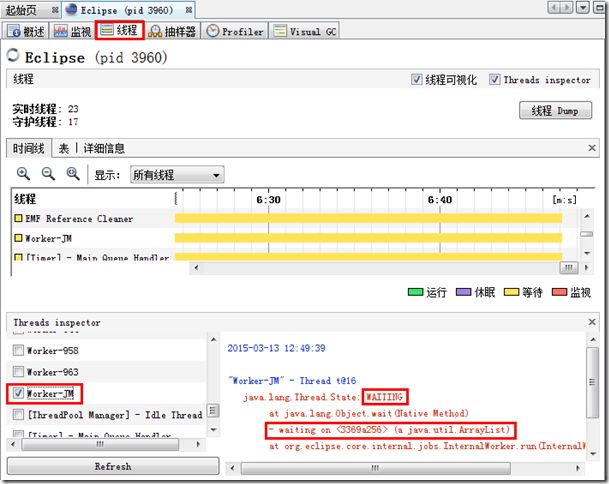Open the Visual GC tab
609x484 pixels.
304,31
